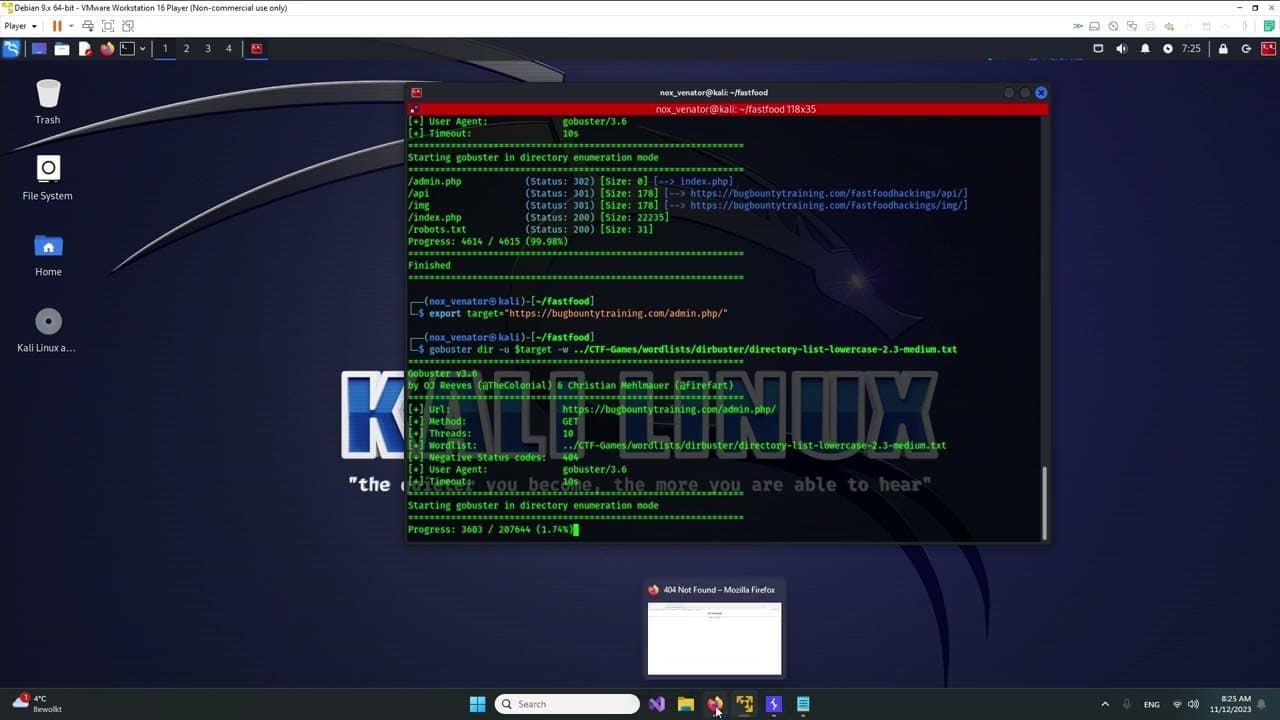This screenshot has width=1280, height=720.
Task: Pause the virtual machine
Action: tap(57, 26)
